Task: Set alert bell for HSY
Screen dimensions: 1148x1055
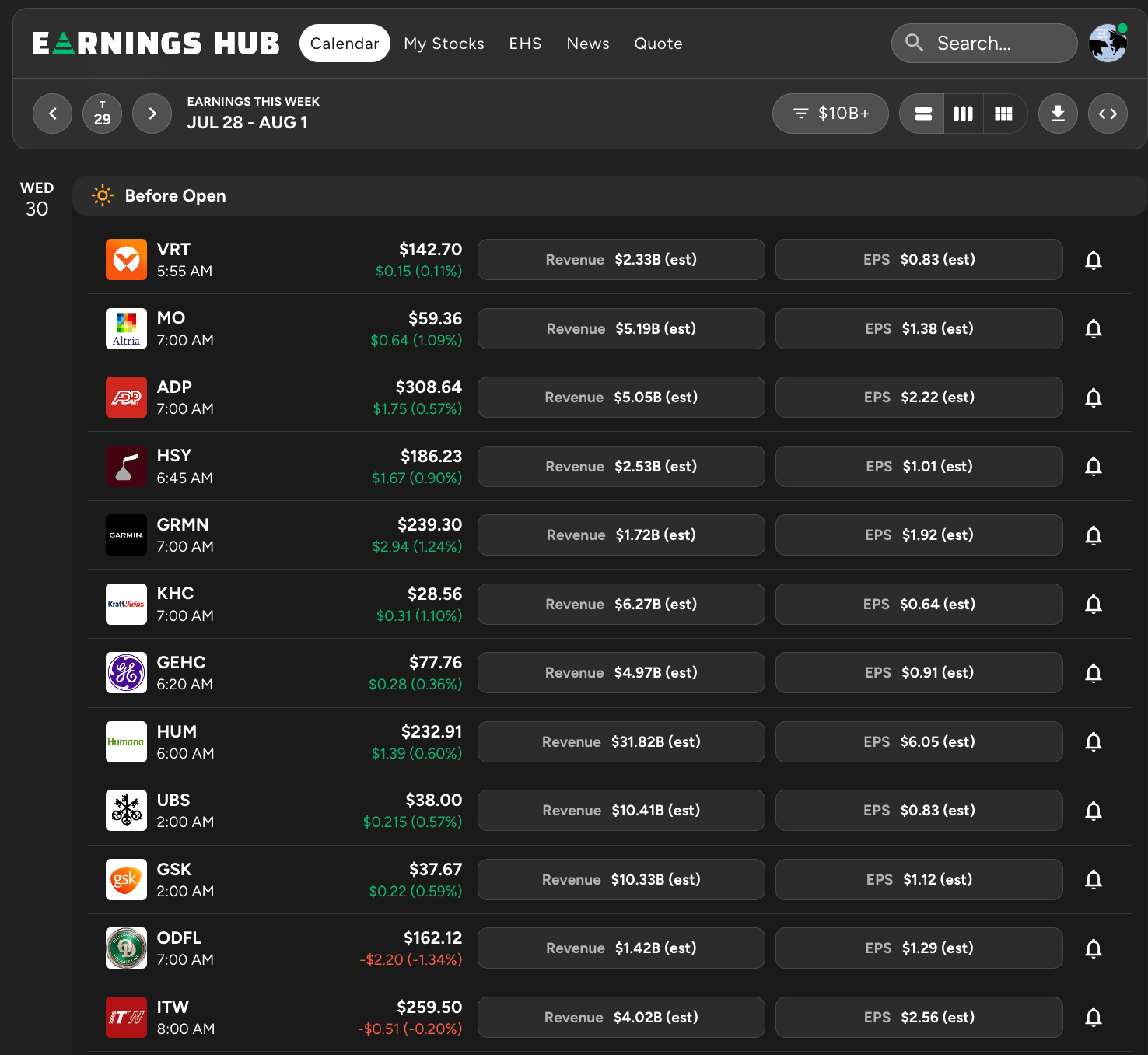Action: tap(1094, 466)
